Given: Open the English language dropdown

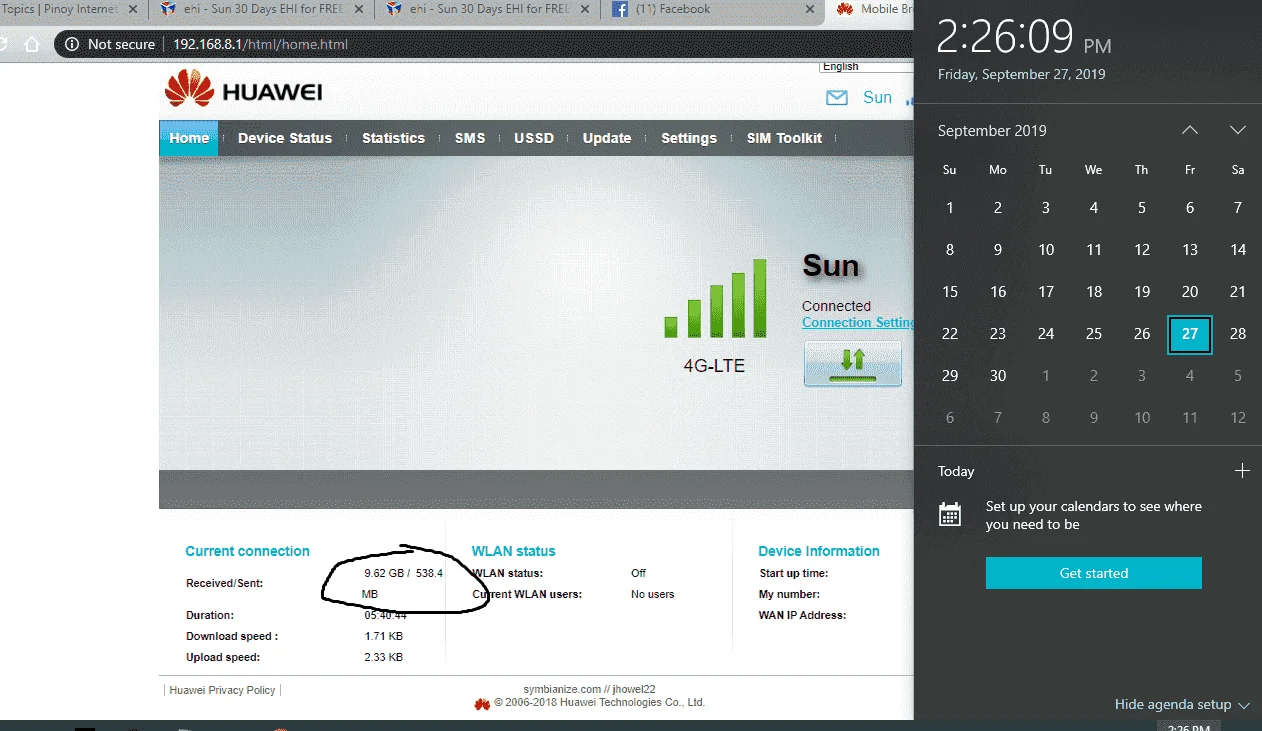Looking at the screenshot, I should click(x=866, y=67).
